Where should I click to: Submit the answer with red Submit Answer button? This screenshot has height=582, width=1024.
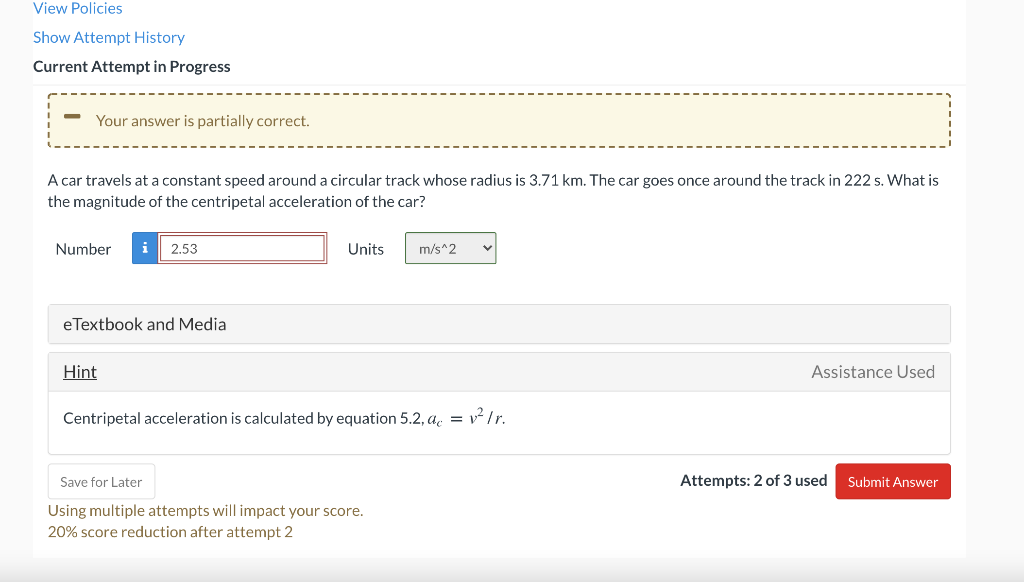point(893,481)
